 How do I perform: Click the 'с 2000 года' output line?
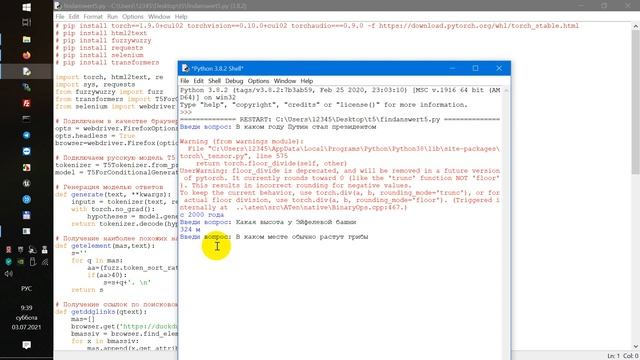click(202, 214)
